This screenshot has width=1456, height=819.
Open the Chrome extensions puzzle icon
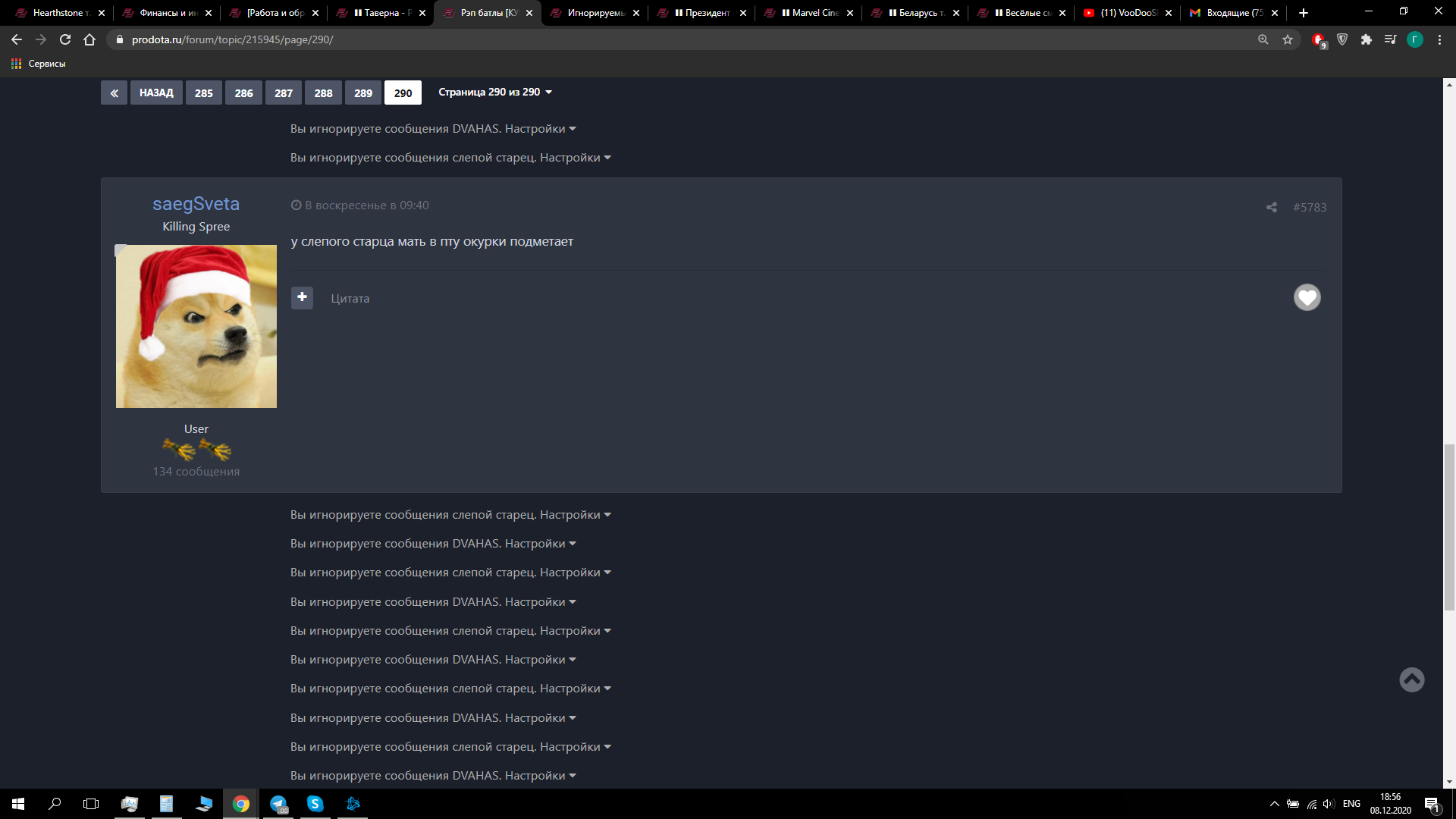[1367, 39]
